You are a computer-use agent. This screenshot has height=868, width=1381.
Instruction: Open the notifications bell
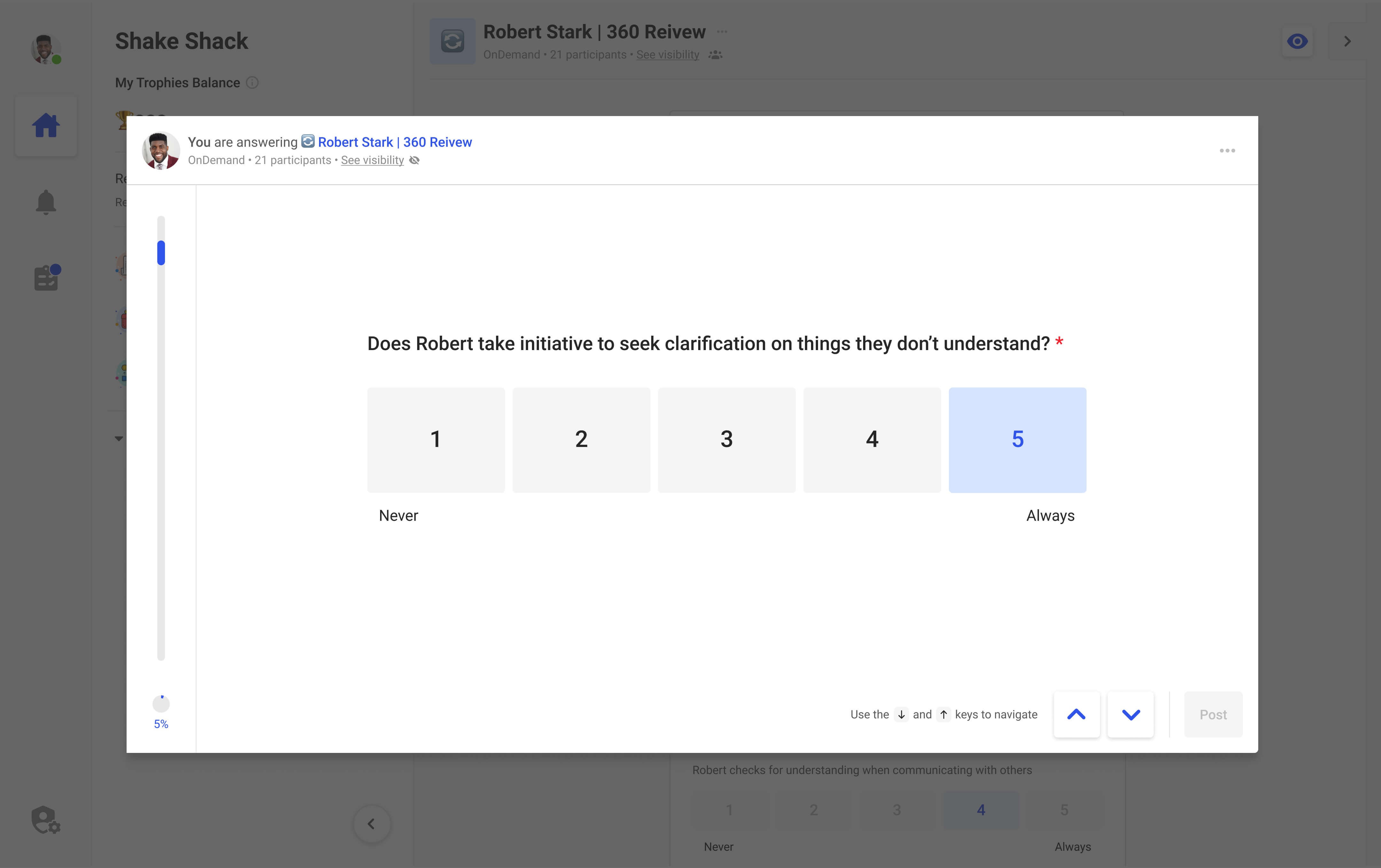[x=46, y=202]
